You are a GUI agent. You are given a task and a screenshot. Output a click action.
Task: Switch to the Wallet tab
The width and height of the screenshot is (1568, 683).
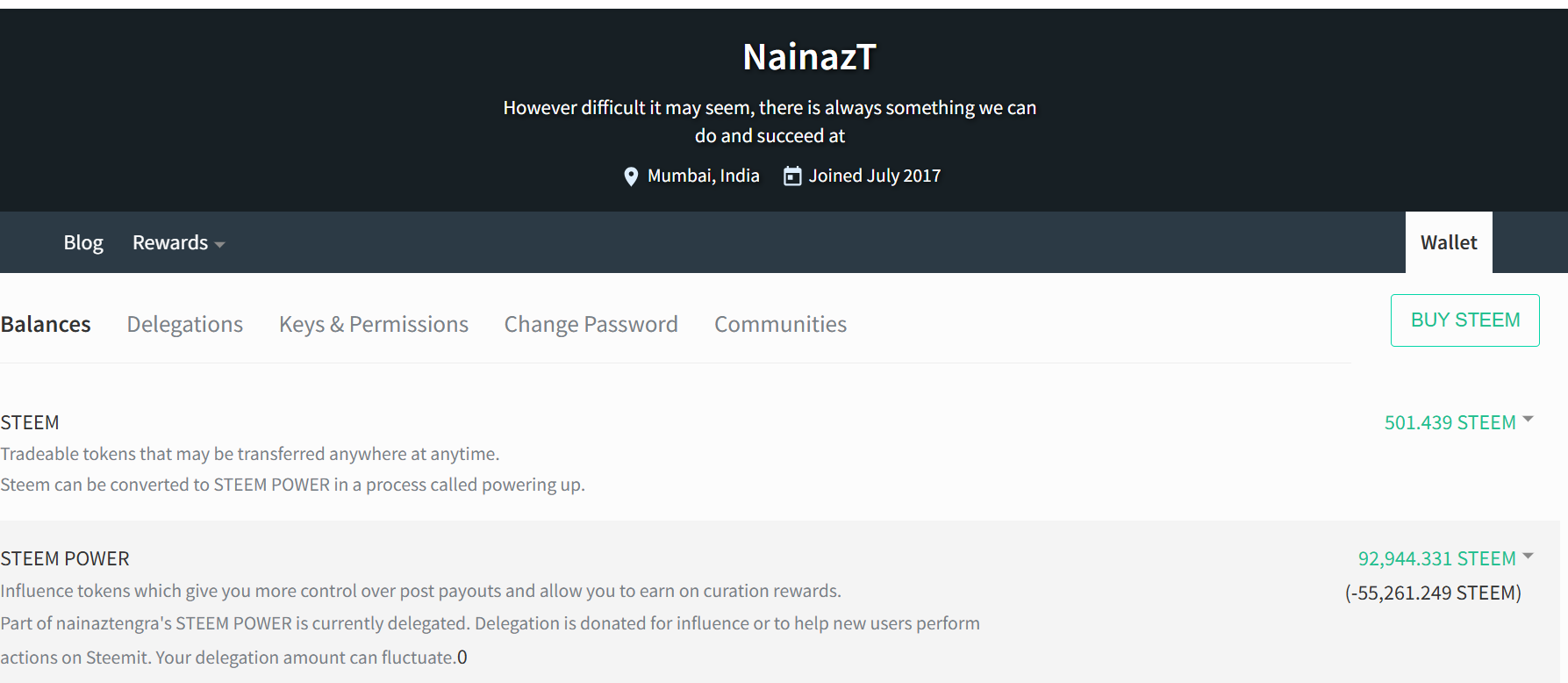coord(1449,242)
